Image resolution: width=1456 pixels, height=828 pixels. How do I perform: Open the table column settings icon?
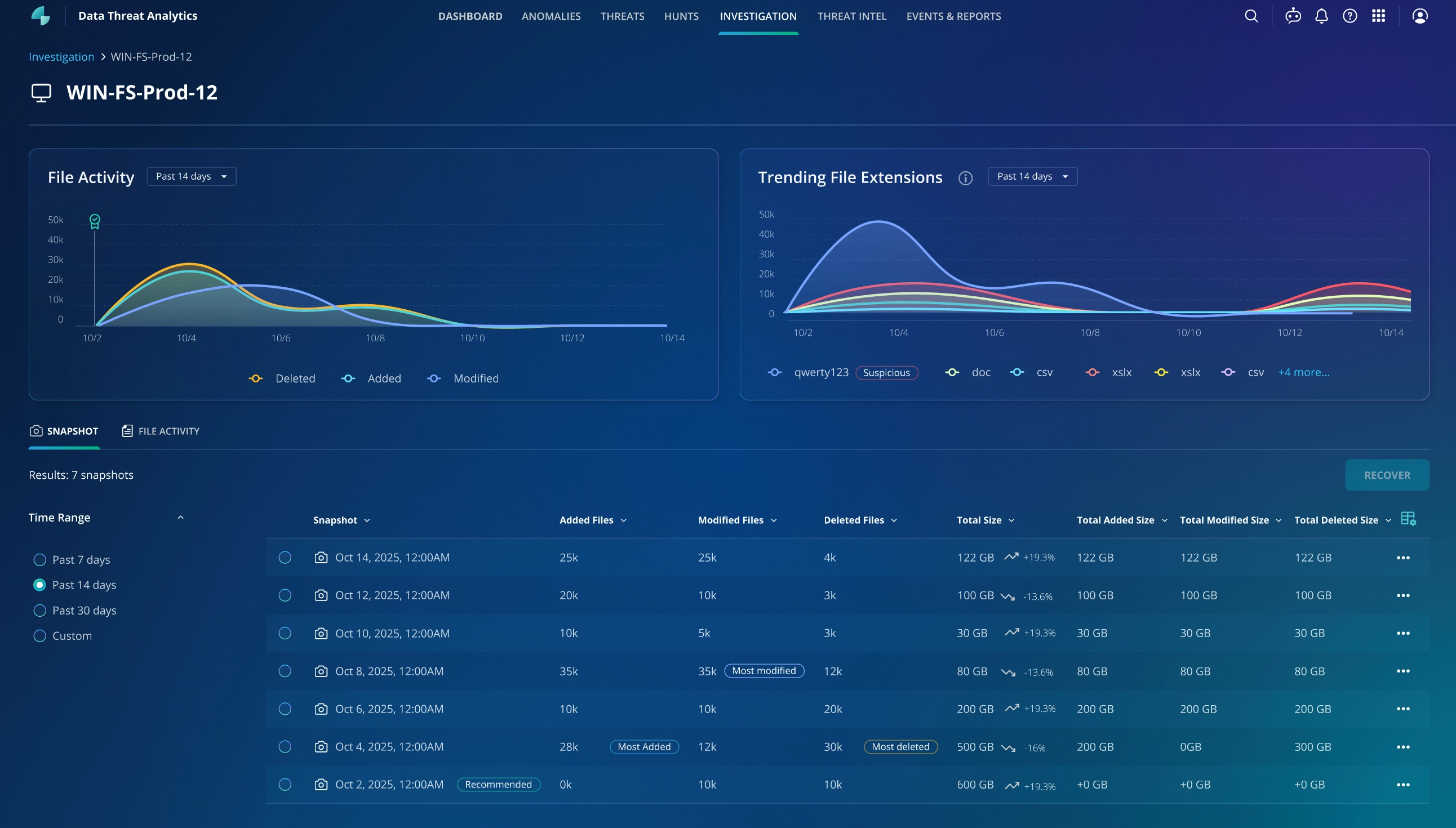(x=1408, y=519)
